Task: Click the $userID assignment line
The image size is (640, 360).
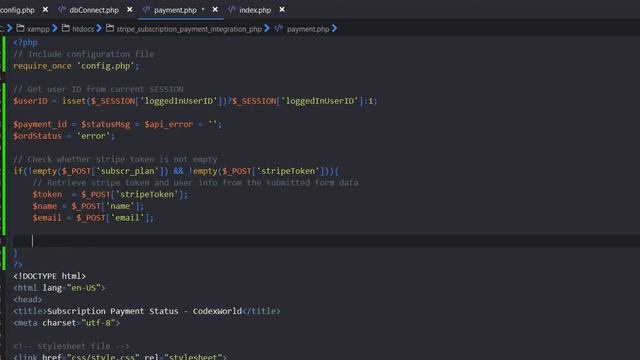Action: click(x=195, y=101)
